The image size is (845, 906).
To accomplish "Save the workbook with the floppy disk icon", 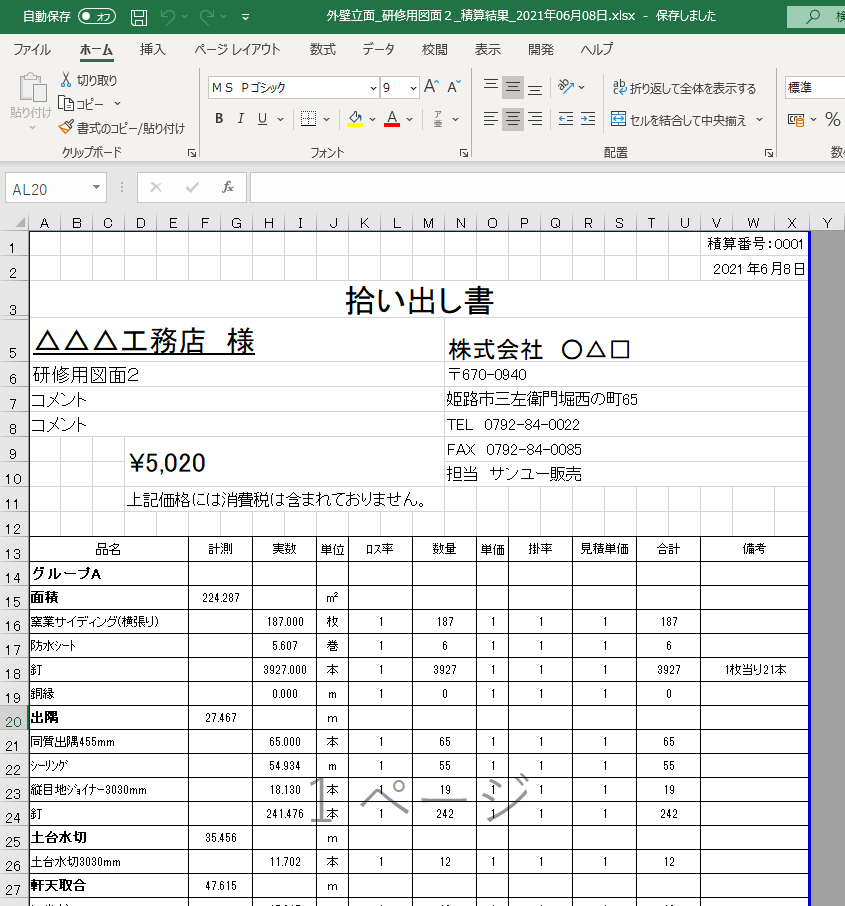I will tap(139, 17).
